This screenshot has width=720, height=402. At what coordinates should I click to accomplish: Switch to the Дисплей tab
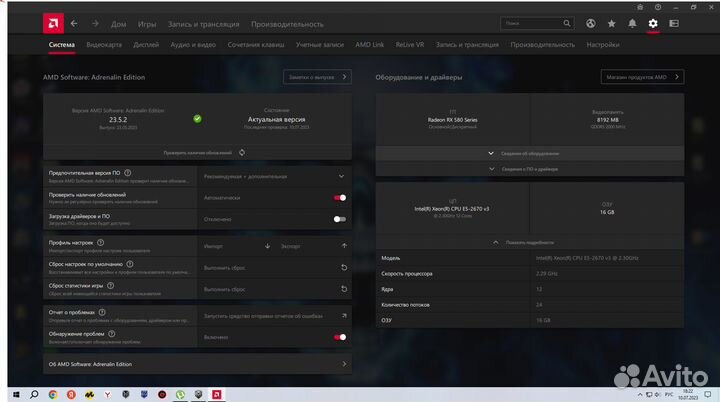coord(146,45)
